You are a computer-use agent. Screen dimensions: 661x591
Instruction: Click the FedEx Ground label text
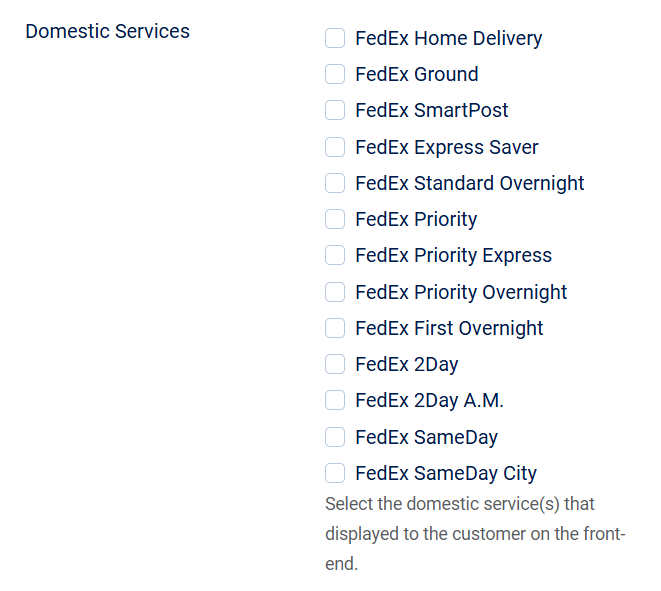tap(416, 75)
